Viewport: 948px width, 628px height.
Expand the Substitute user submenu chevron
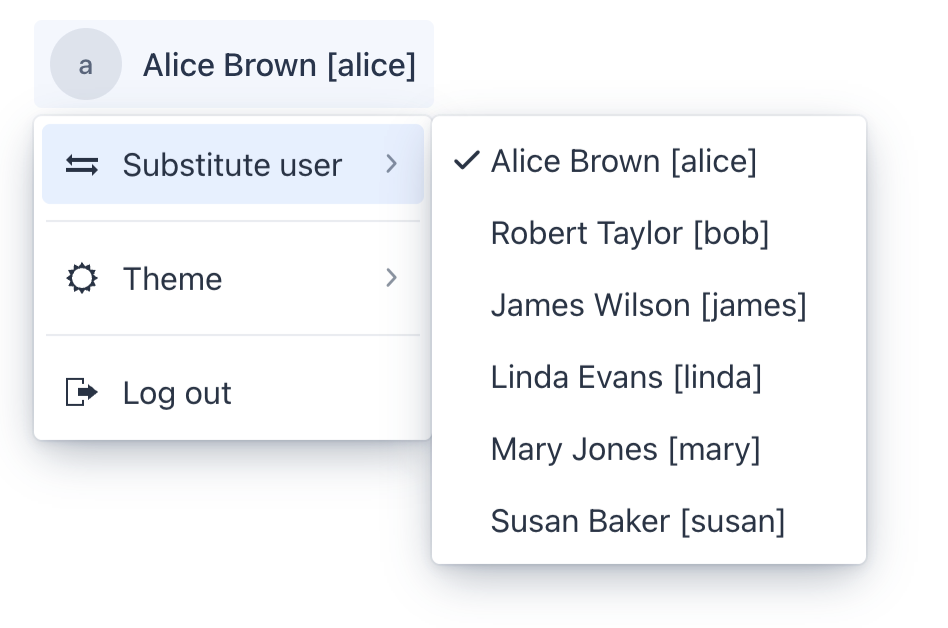pyautogui.click(x=391, y=165)
